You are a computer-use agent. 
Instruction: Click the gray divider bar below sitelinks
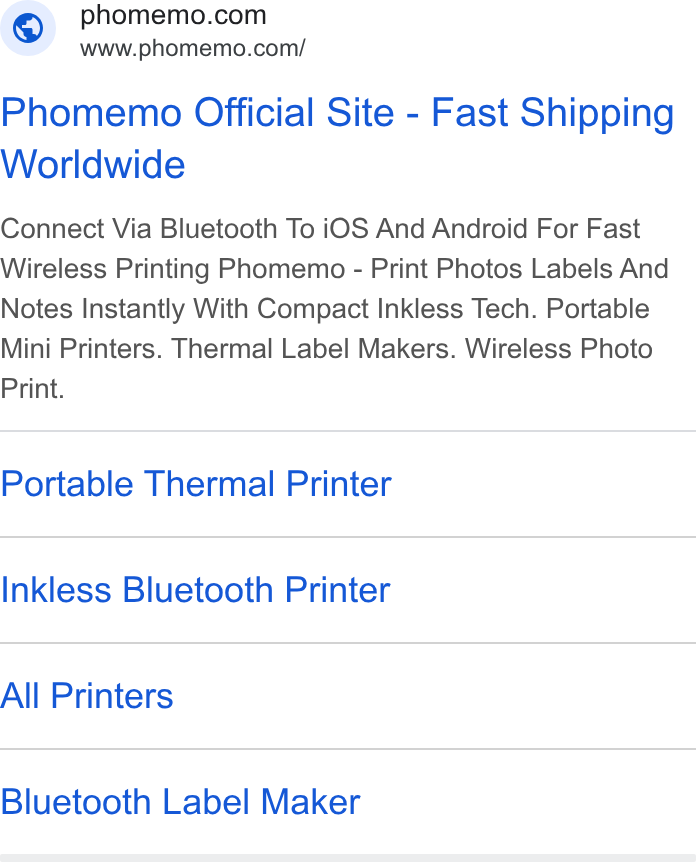(348, 858)
